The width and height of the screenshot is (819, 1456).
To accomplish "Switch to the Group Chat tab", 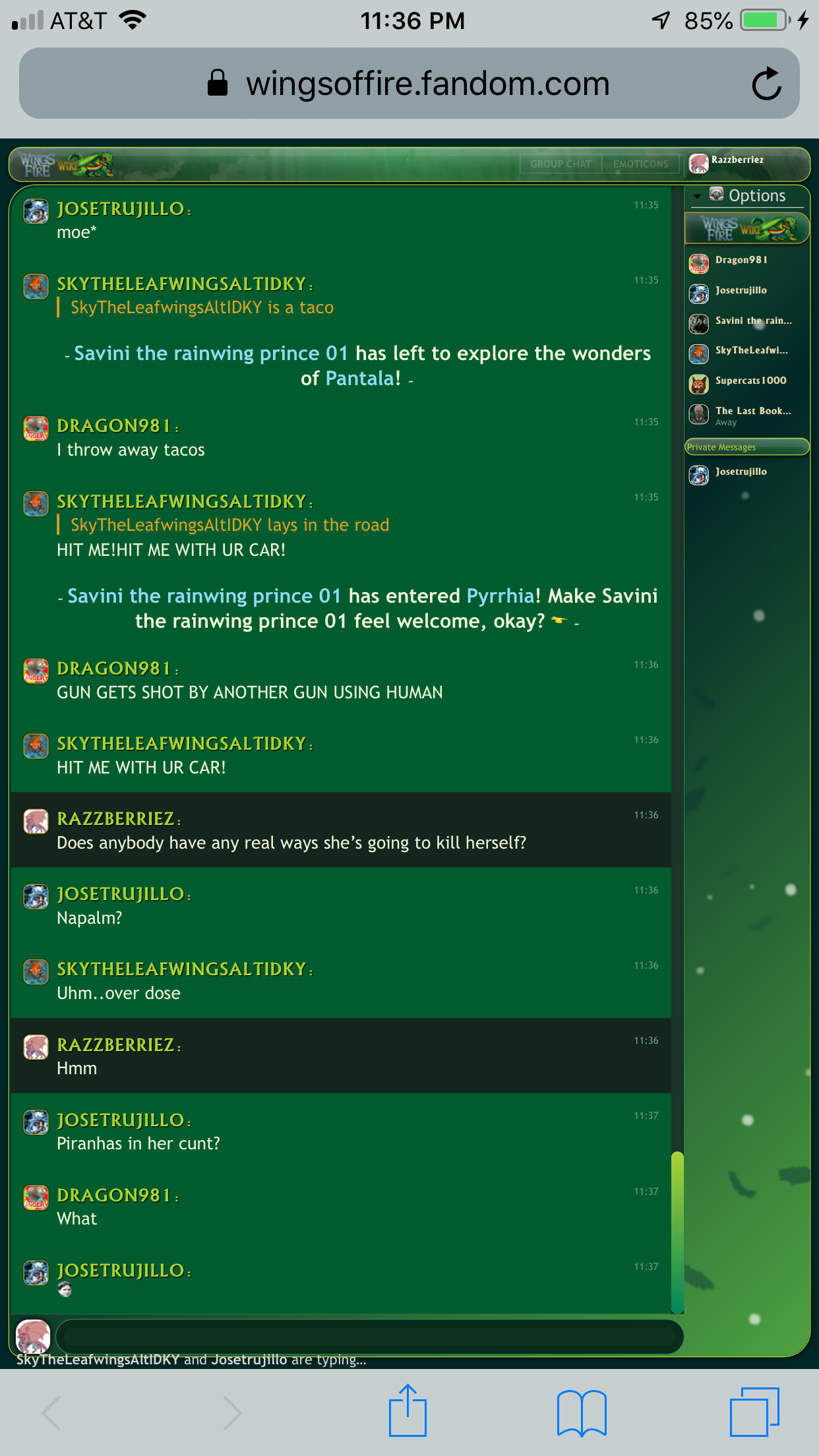I will click(x=561, y=164).
